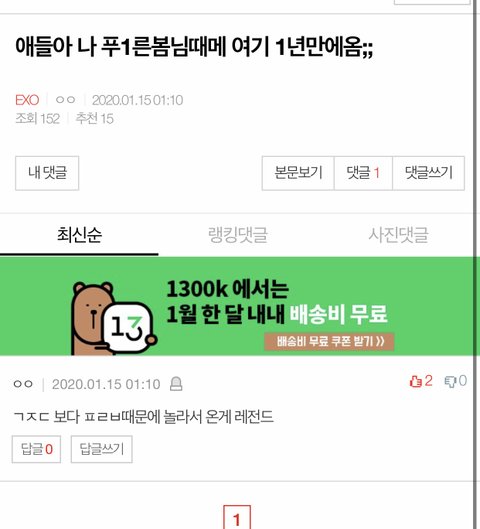Select page 1 in the pagination
The width and height of the screenshot is (480, 529).
click(x=237, y=518)
